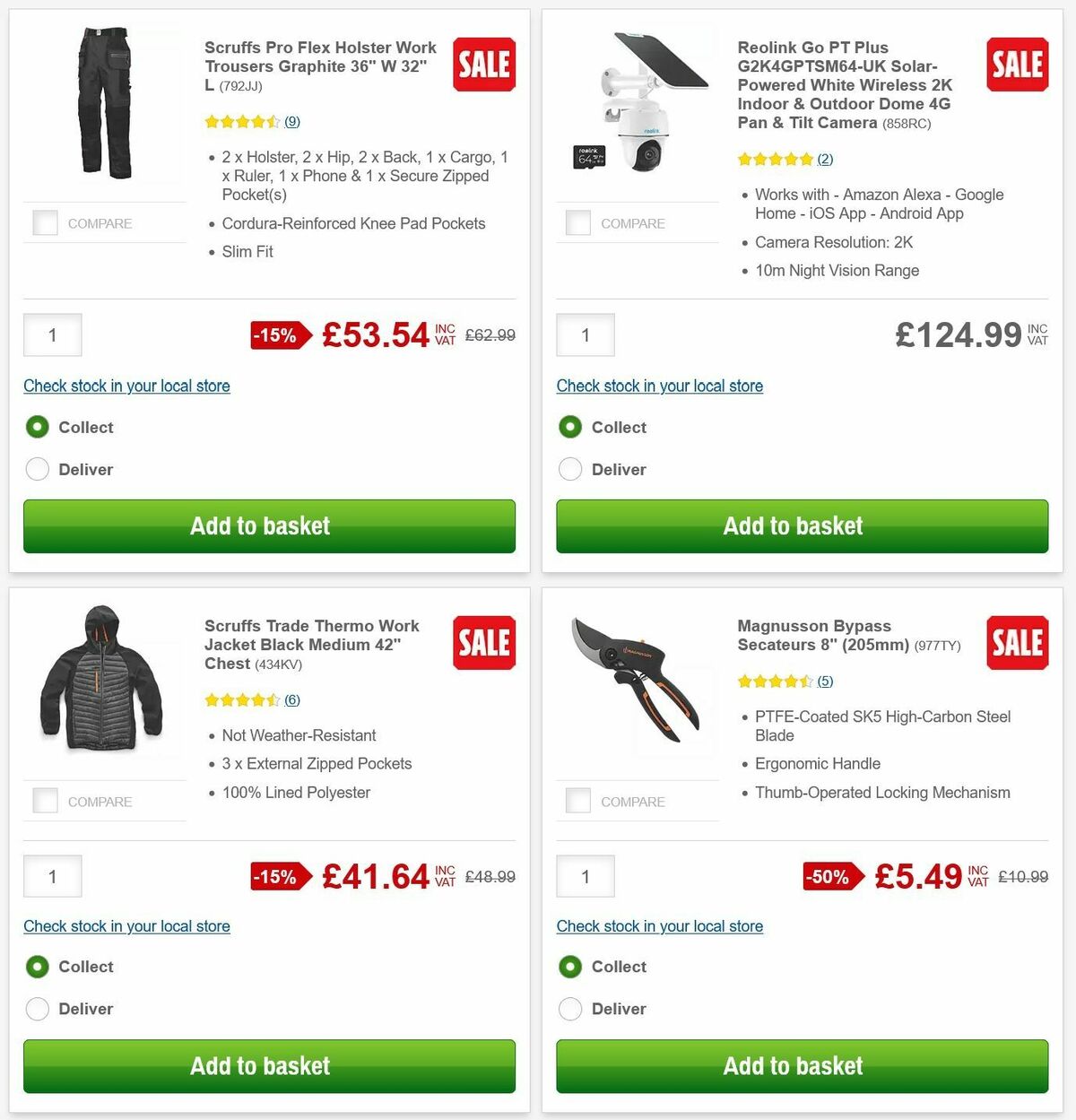
Task: Click the star rating of the Reolink camera
Action: (776, 159)
